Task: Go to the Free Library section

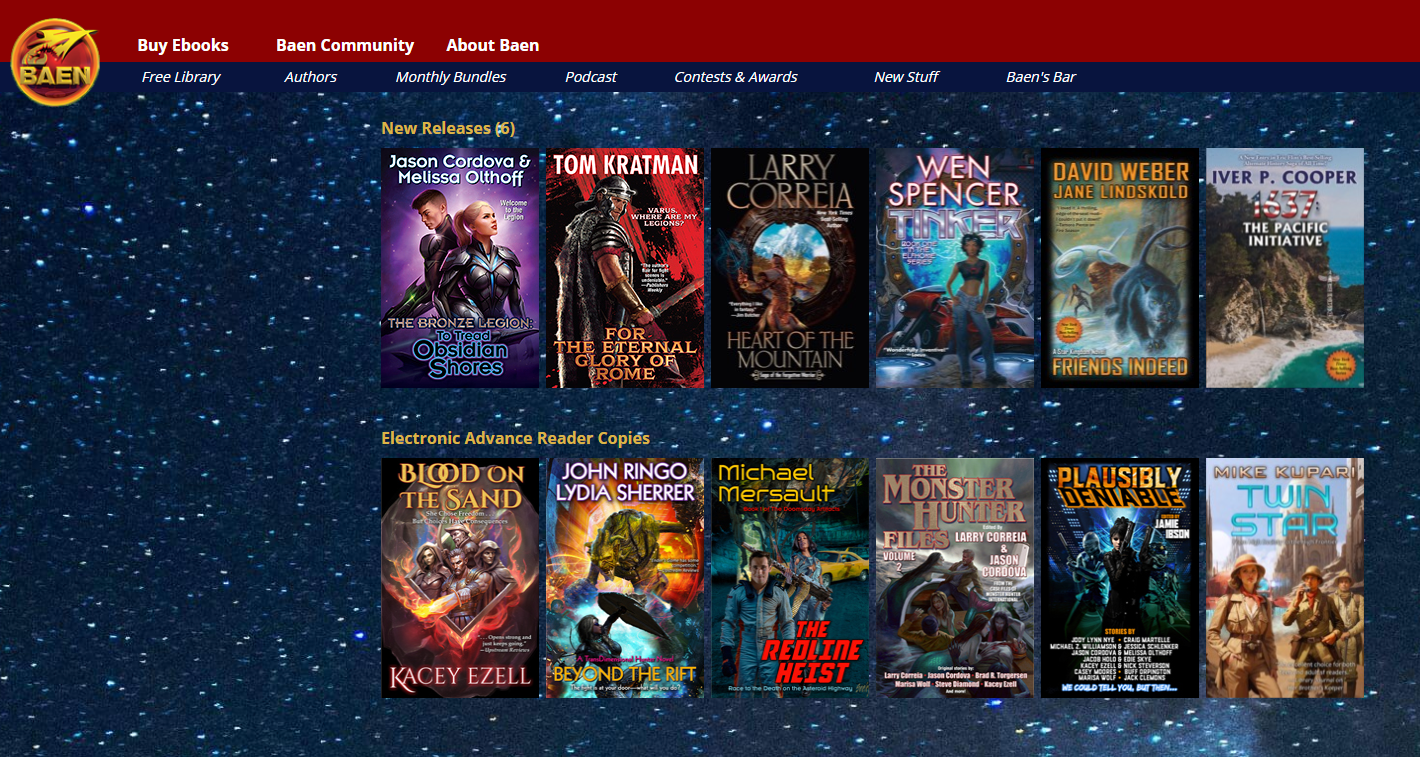Action: click(181, 76)
